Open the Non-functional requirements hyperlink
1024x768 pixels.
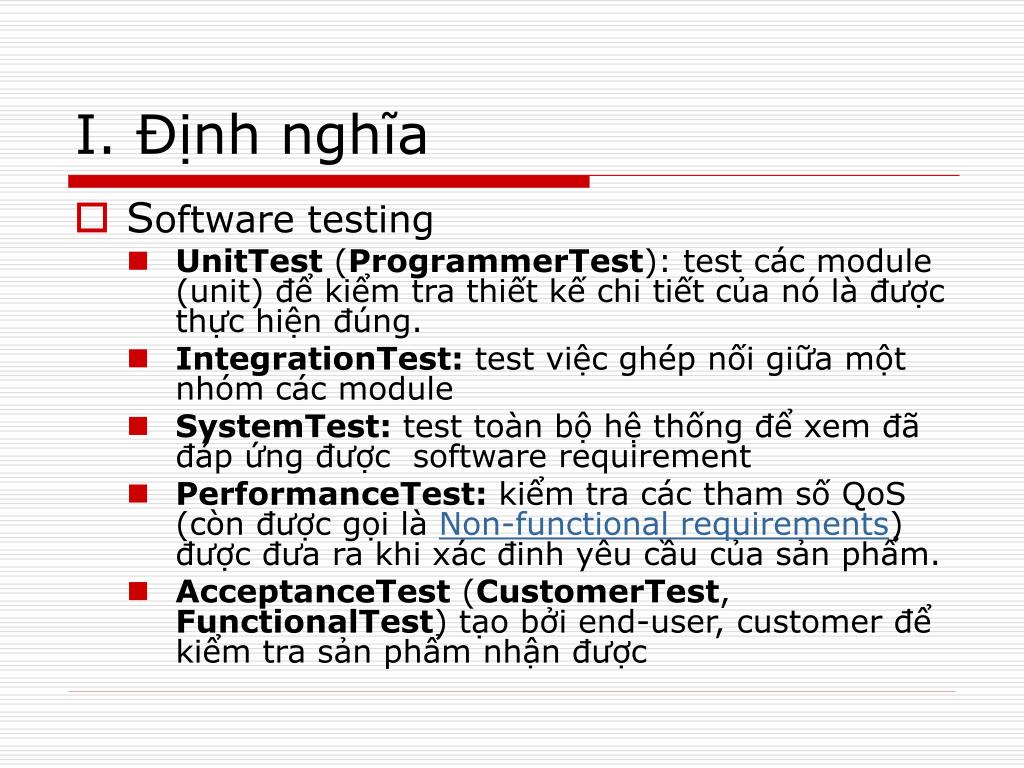pos(664,525)
